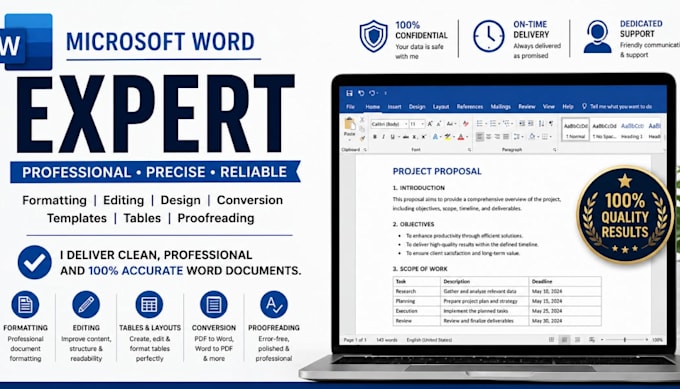Open the Insert ribbon tab
680x389 pixels.
click(x=394, y=107)
